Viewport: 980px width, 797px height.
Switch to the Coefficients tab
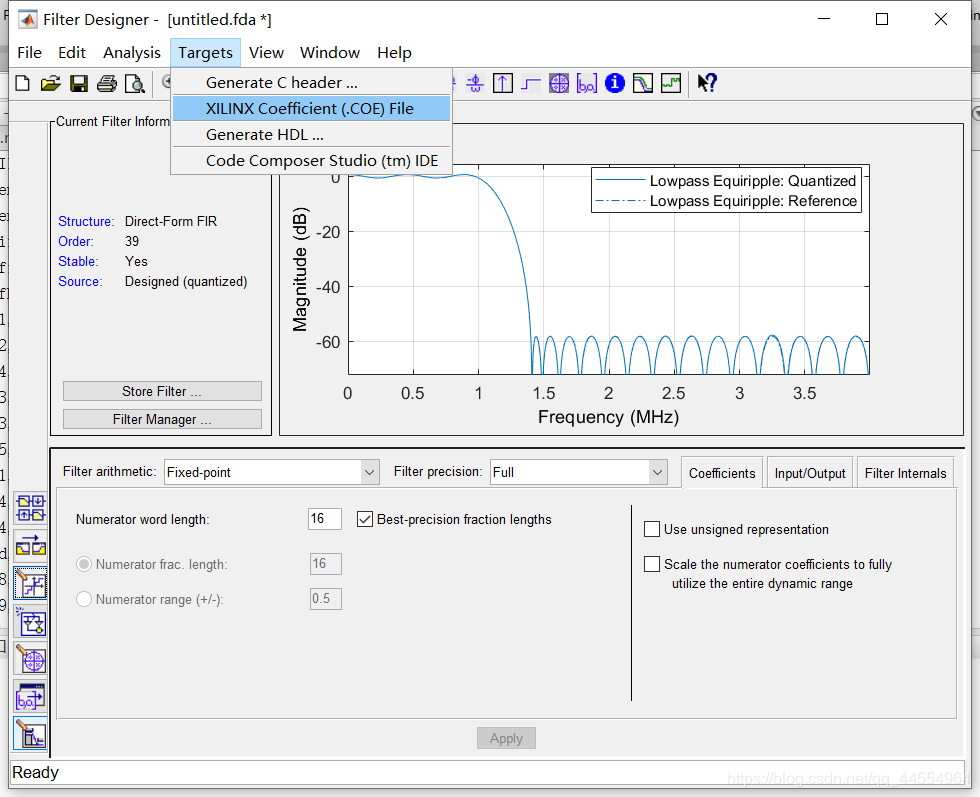pos(722,473)
